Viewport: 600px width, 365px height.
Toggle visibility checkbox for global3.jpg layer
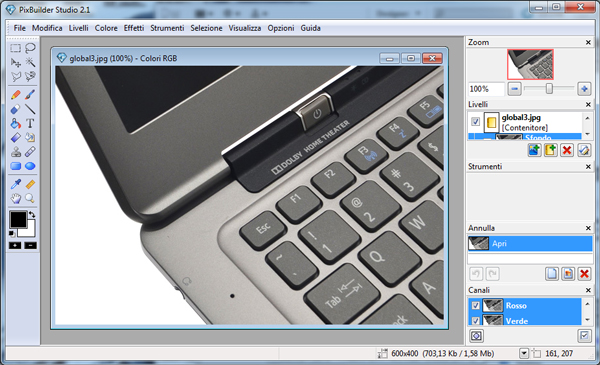476,122
